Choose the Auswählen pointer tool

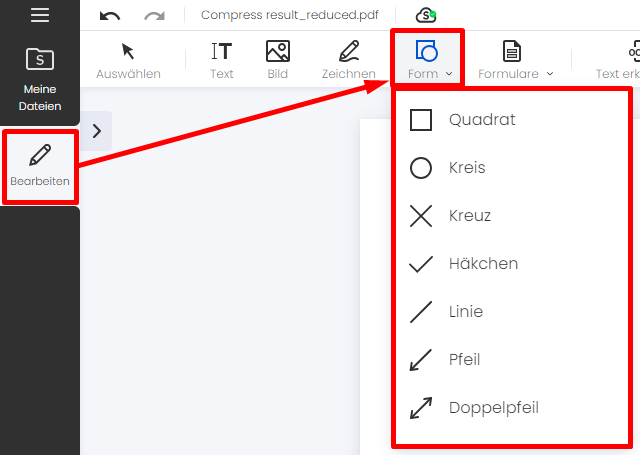click(x=128, y=60)
